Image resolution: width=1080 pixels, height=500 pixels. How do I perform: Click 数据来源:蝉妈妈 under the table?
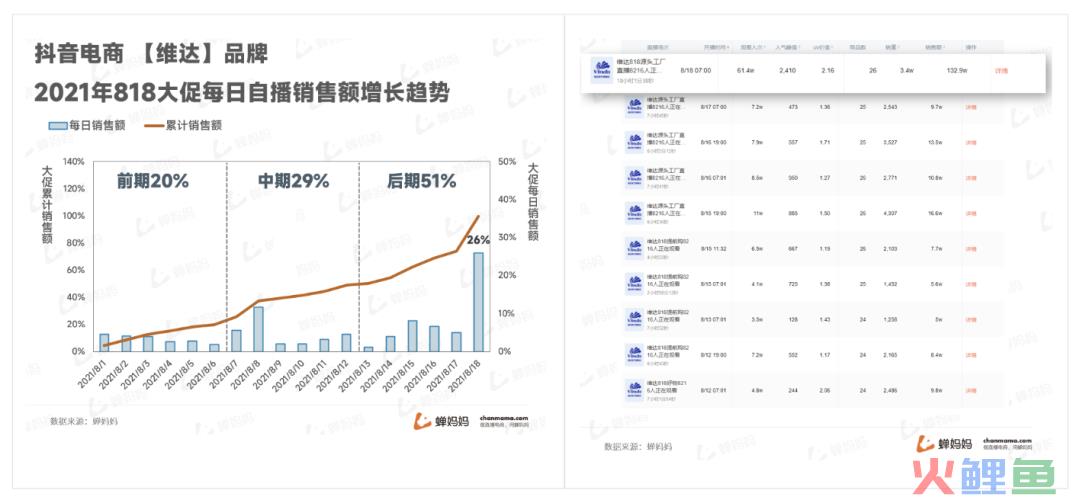point(638,447)
